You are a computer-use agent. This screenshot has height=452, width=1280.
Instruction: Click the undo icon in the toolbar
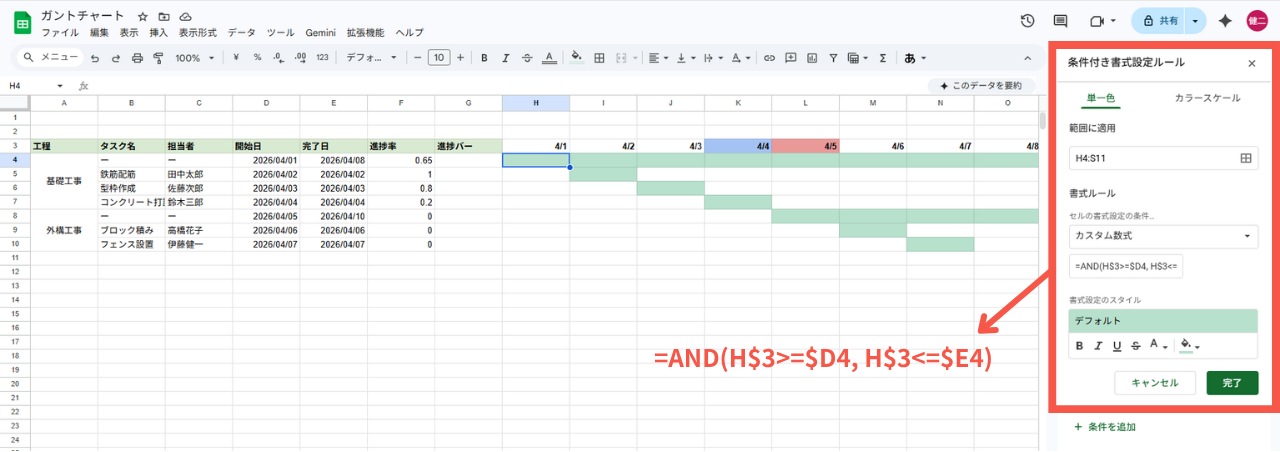[95, 58]
